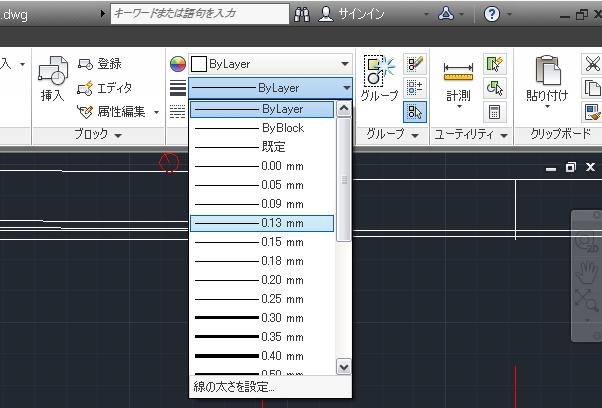Click the 登録 create block icon
This screenshot has width=602, height=408.
[x=86, y=64]
